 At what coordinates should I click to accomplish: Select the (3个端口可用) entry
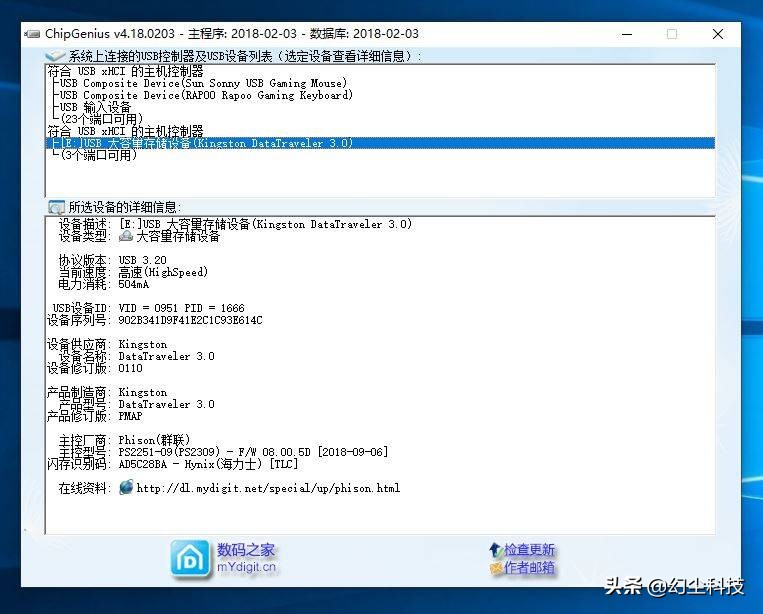[x=99, y=155]
